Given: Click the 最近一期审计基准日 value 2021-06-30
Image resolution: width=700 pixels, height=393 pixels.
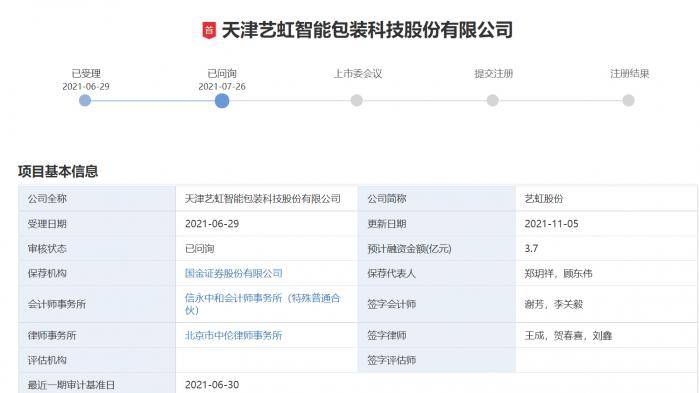Looking at the screenshot, I should click(212, 385).
